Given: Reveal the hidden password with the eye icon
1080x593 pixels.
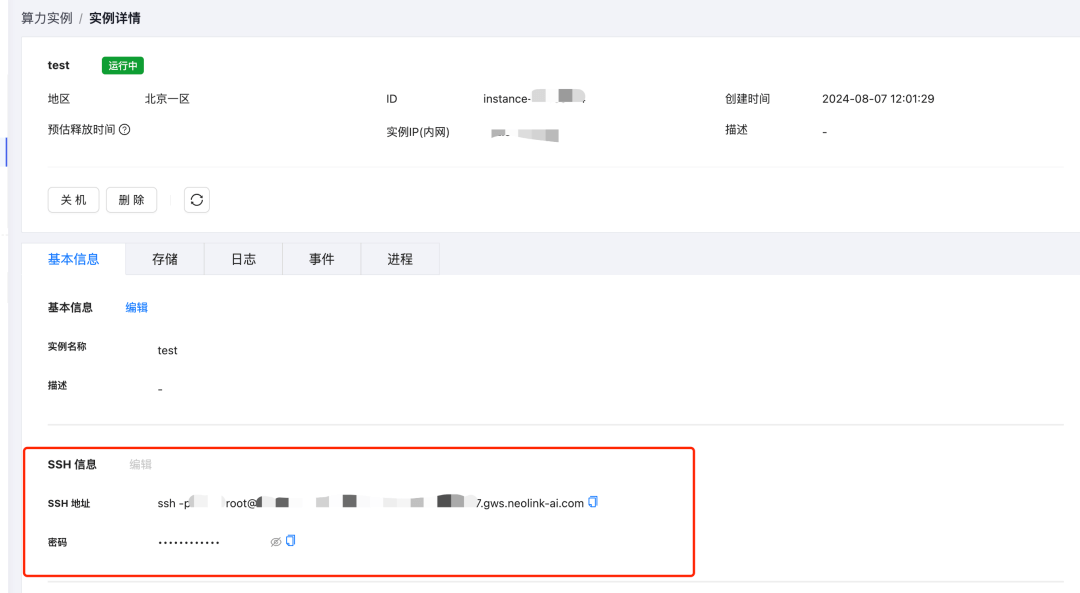Looking at the screenshot, I should pyautogui.click(x=274, y=541).
